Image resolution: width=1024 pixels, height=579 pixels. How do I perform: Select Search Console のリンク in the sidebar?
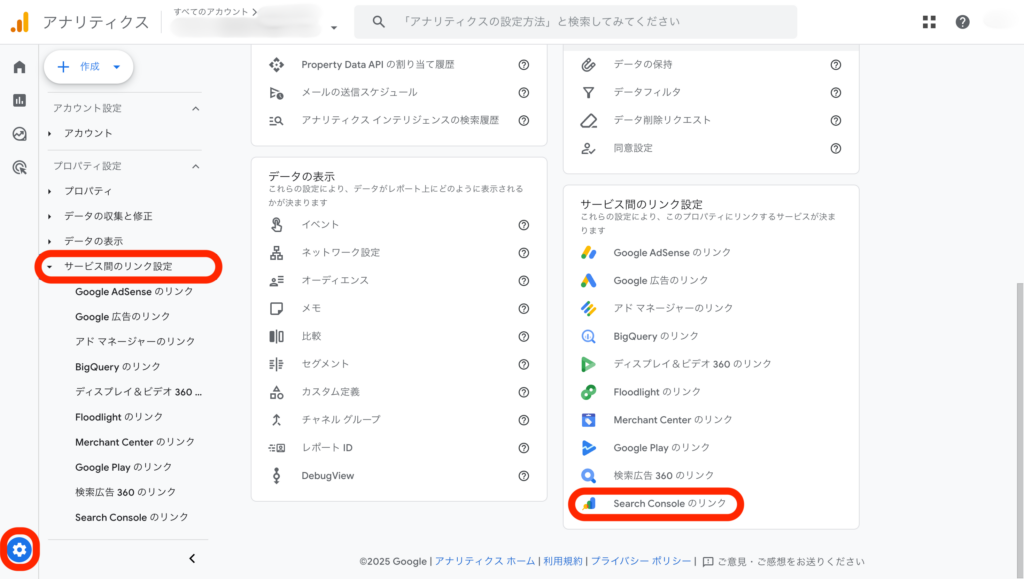click(x=131, y=517)
